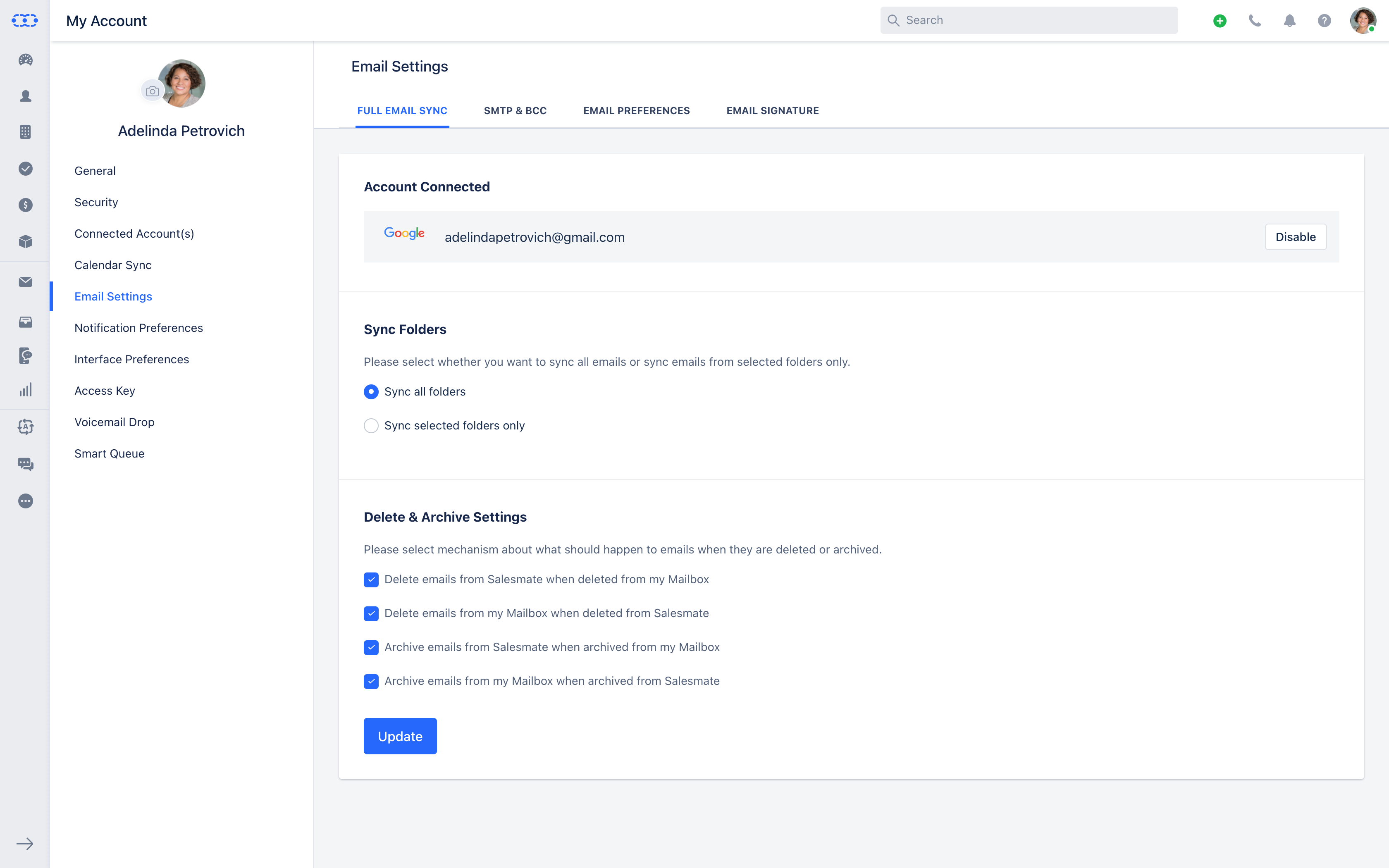Image resolution: width=1389 pixels, height=868 pixels.
Task: Open the inbox tray icon in sidebar
Action: point(25,322)
